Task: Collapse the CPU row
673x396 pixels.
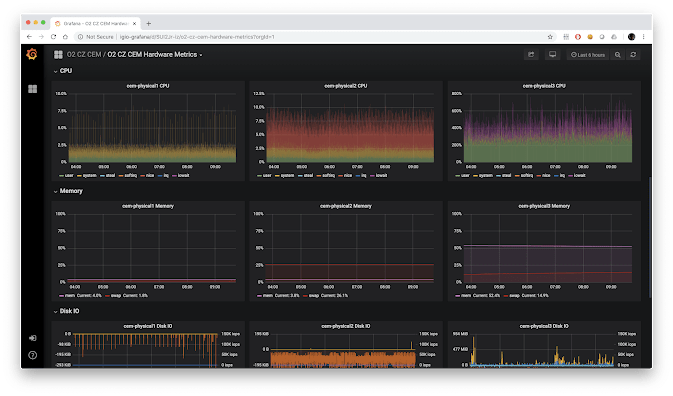Action: (63, 71)
